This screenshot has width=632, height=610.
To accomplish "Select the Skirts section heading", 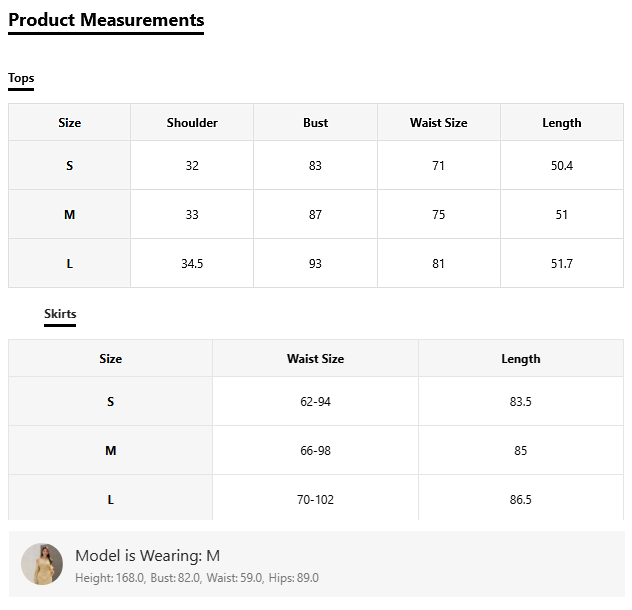I will [60, 314].
